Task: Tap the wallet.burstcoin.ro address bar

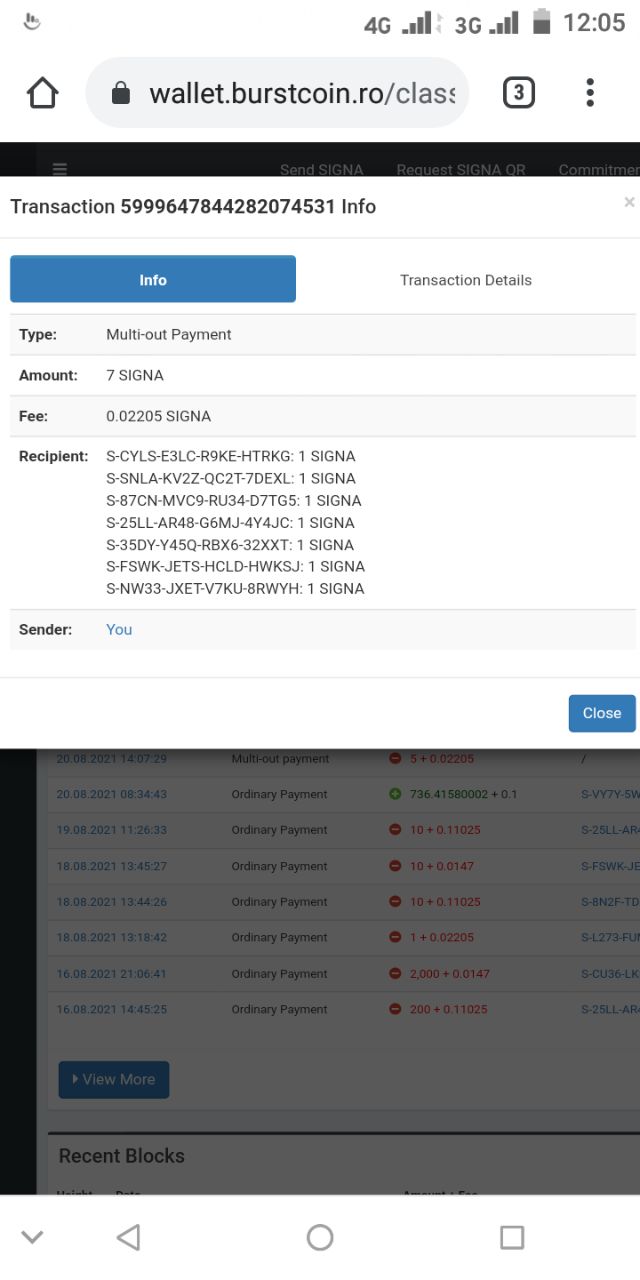Action: pyautogui.click(x=277, y=93)
